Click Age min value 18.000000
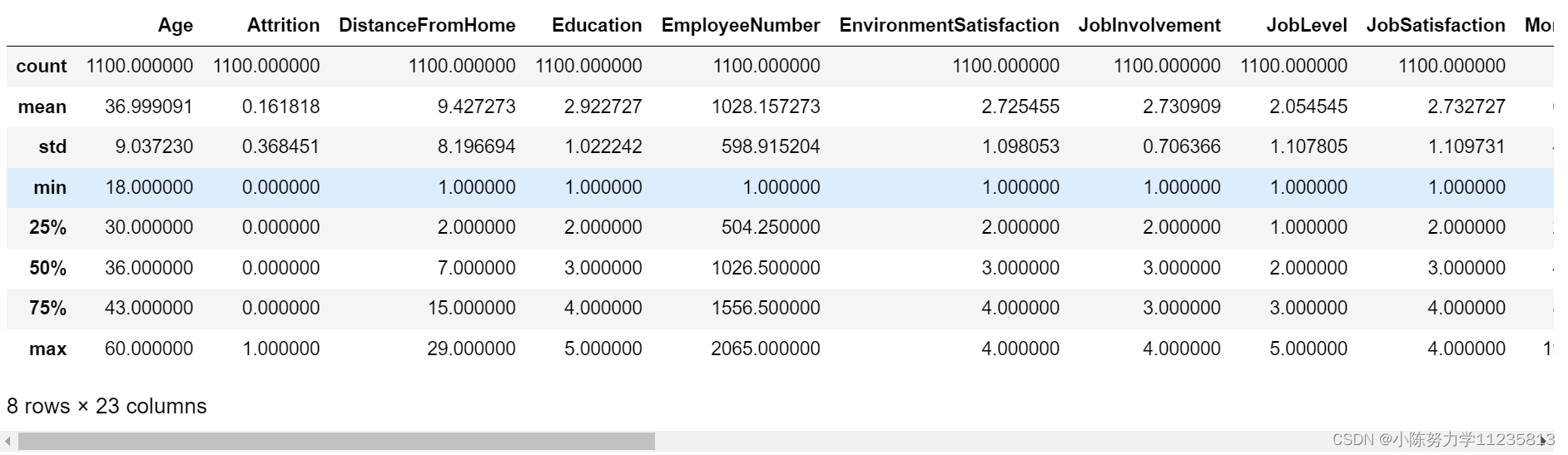Image resolution: width=1568 pixels, height=455 pixels. coord(149,188)
